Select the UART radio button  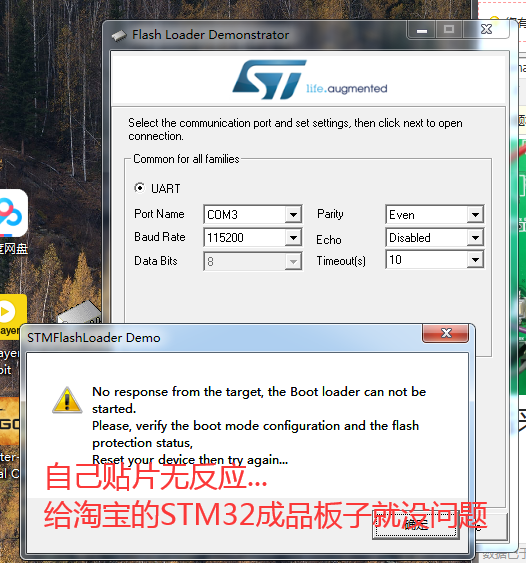(x=139, y=188)
